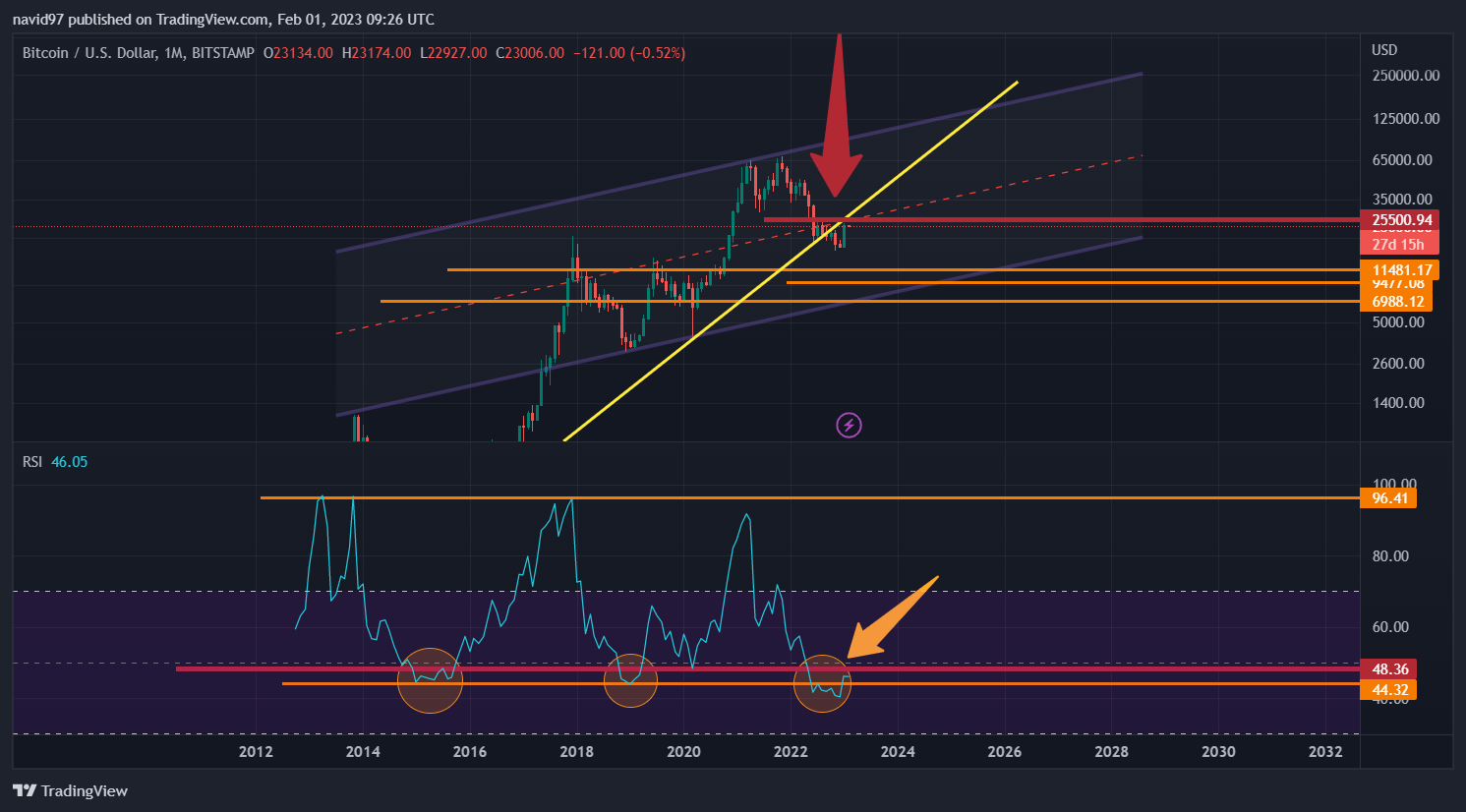
Task: Click the 2600.00 price axis value
Action: pos(1398,364)
